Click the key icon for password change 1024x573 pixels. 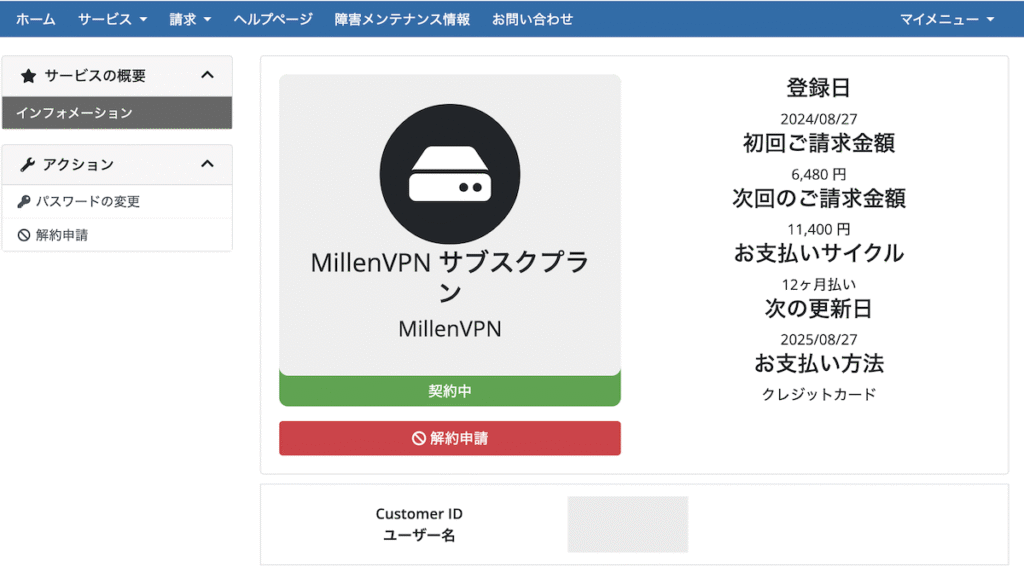[x=24, y=202]
